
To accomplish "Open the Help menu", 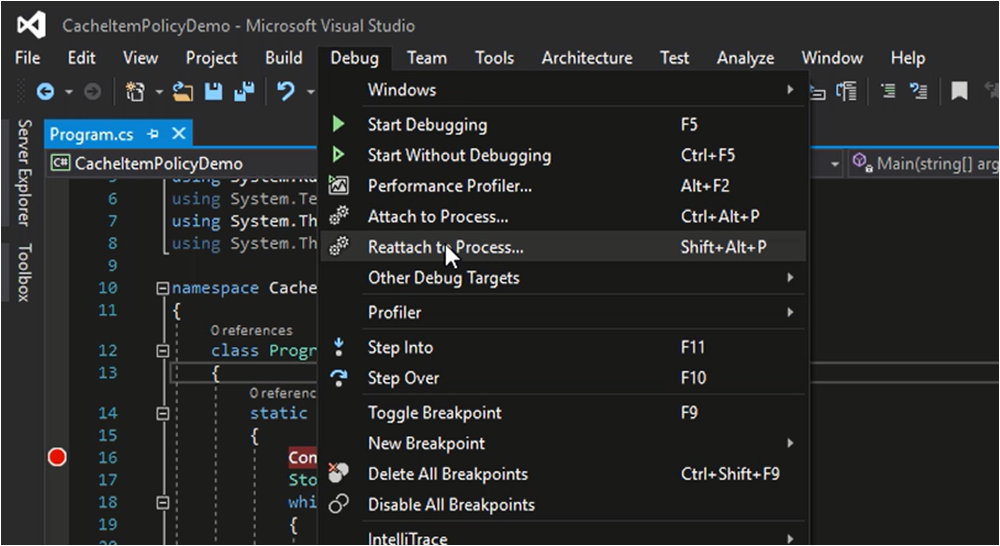I will coord(908,58).
